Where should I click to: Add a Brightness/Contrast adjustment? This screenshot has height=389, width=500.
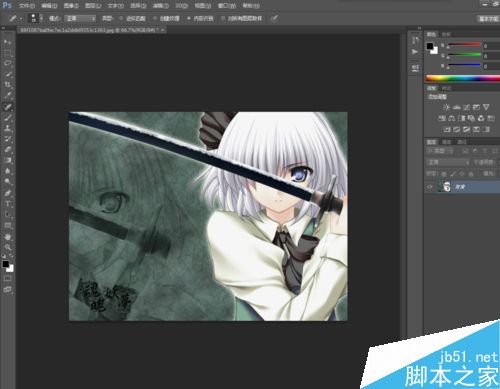pyautogui.click(x=446, y=107)
